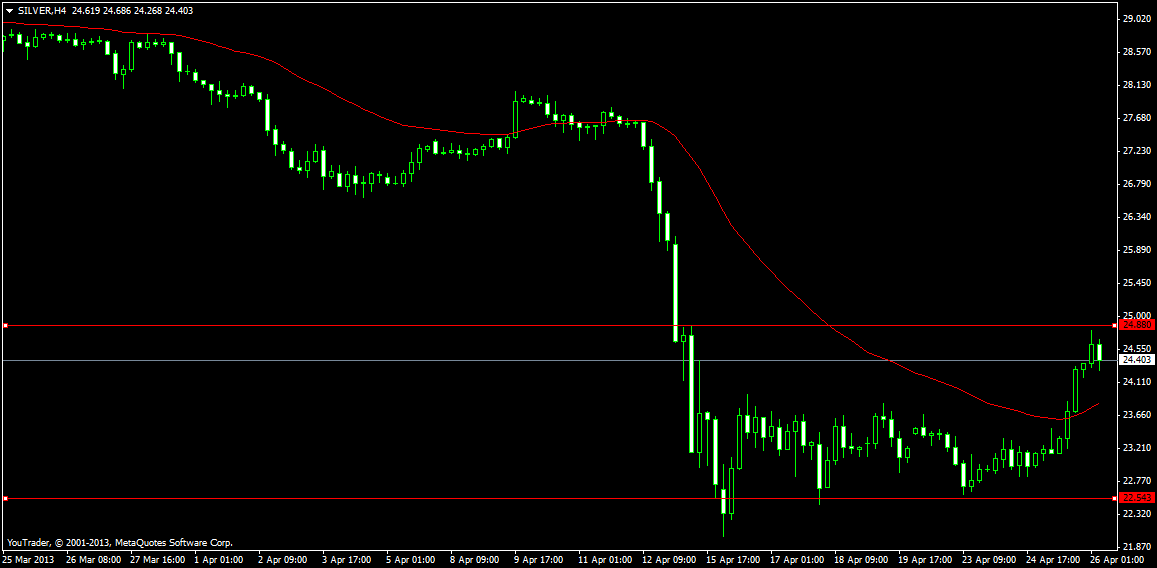This screenshot has width=1157, height=568.
Task: Click the YouTrader MetaQuotes copyright text
Action: point(119,542)
